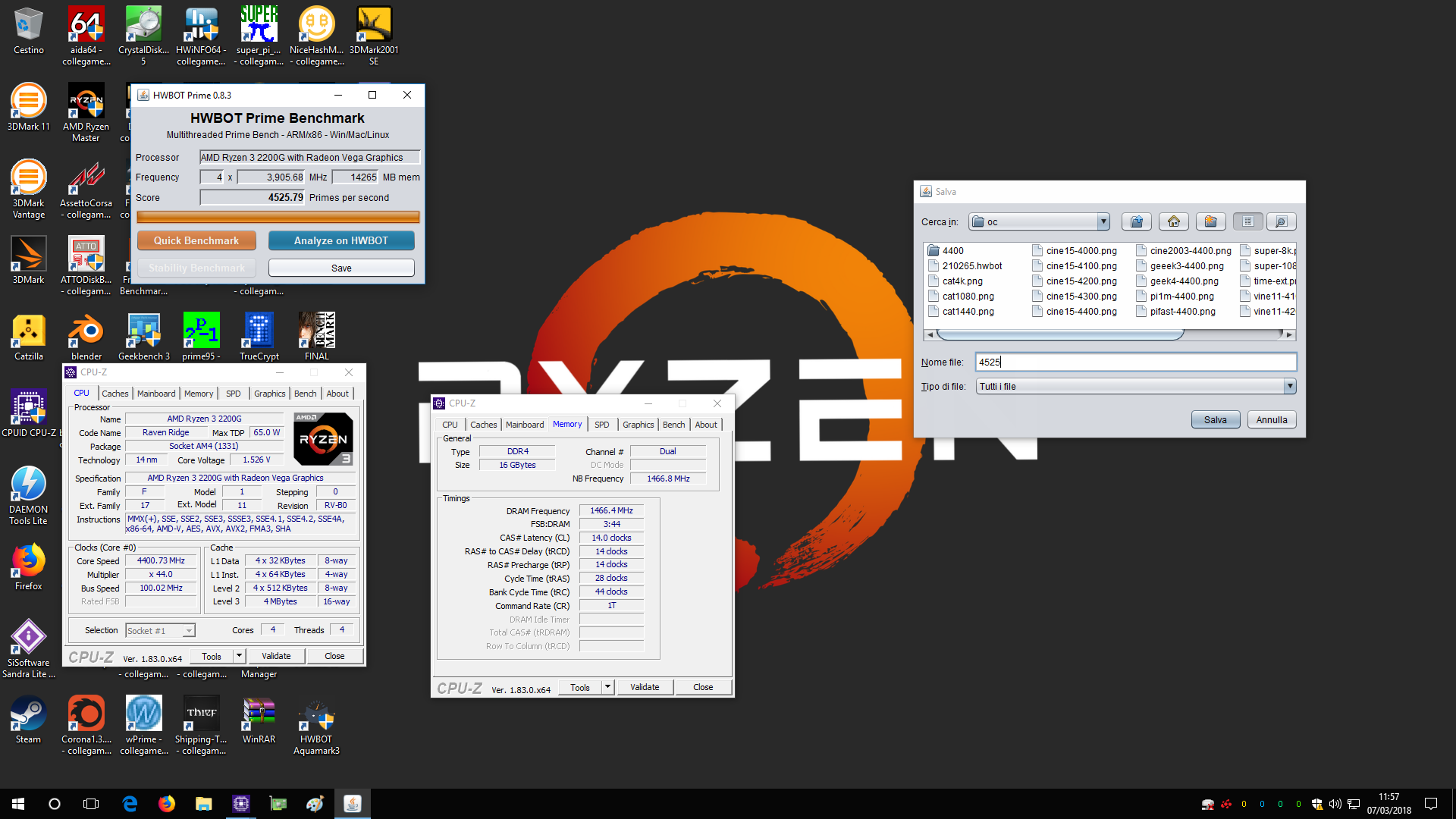Open the Windows Start menu

(x=18, y=804)
